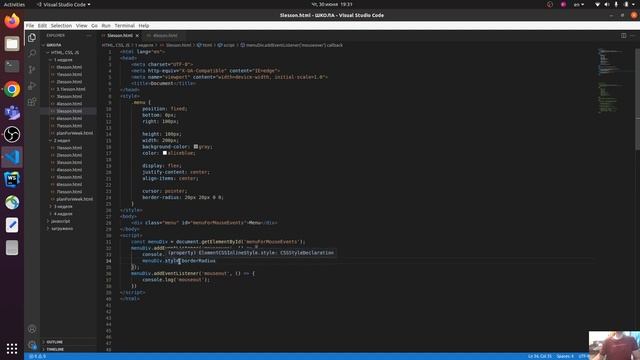
Task: Open the gray background-color swatch
Action: coord(196,147)
